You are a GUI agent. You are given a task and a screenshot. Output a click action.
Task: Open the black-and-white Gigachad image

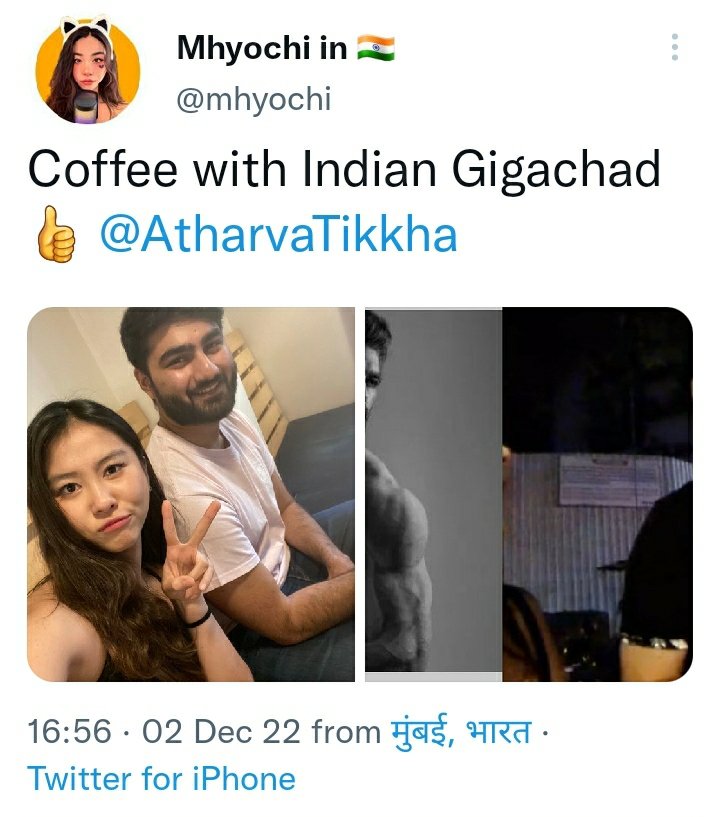click(x=433, y=494)
